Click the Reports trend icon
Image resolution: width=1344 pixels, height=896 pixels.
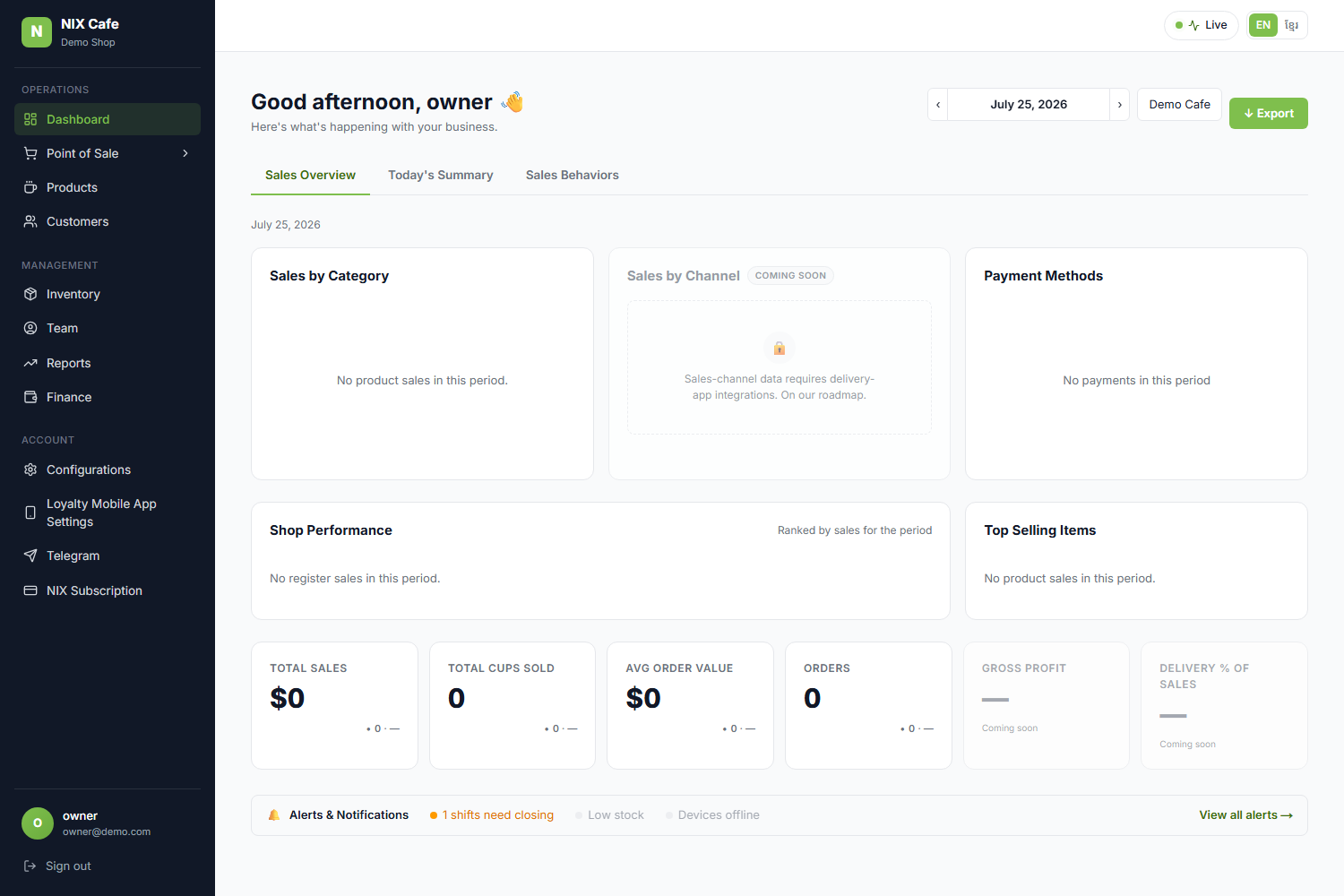[x=30, y=363]
